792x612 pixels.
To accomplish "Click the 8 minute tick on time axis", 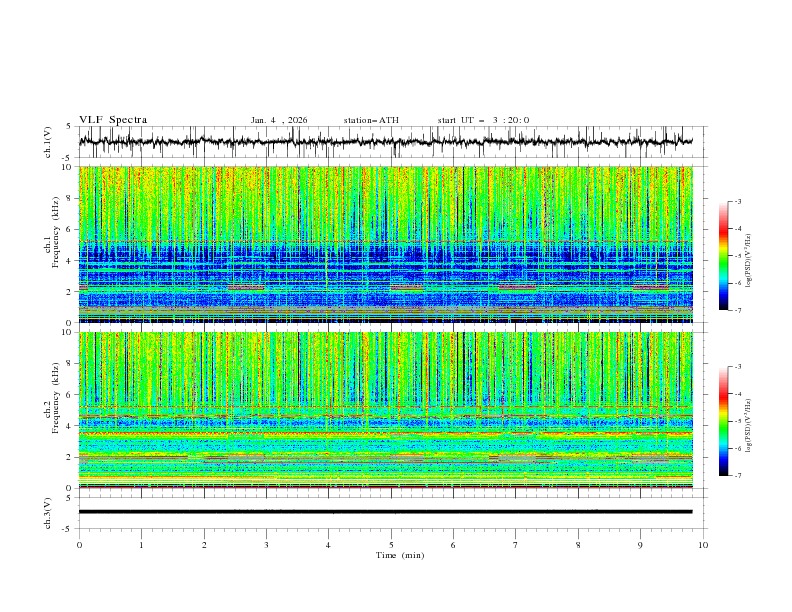I will 578,545.
